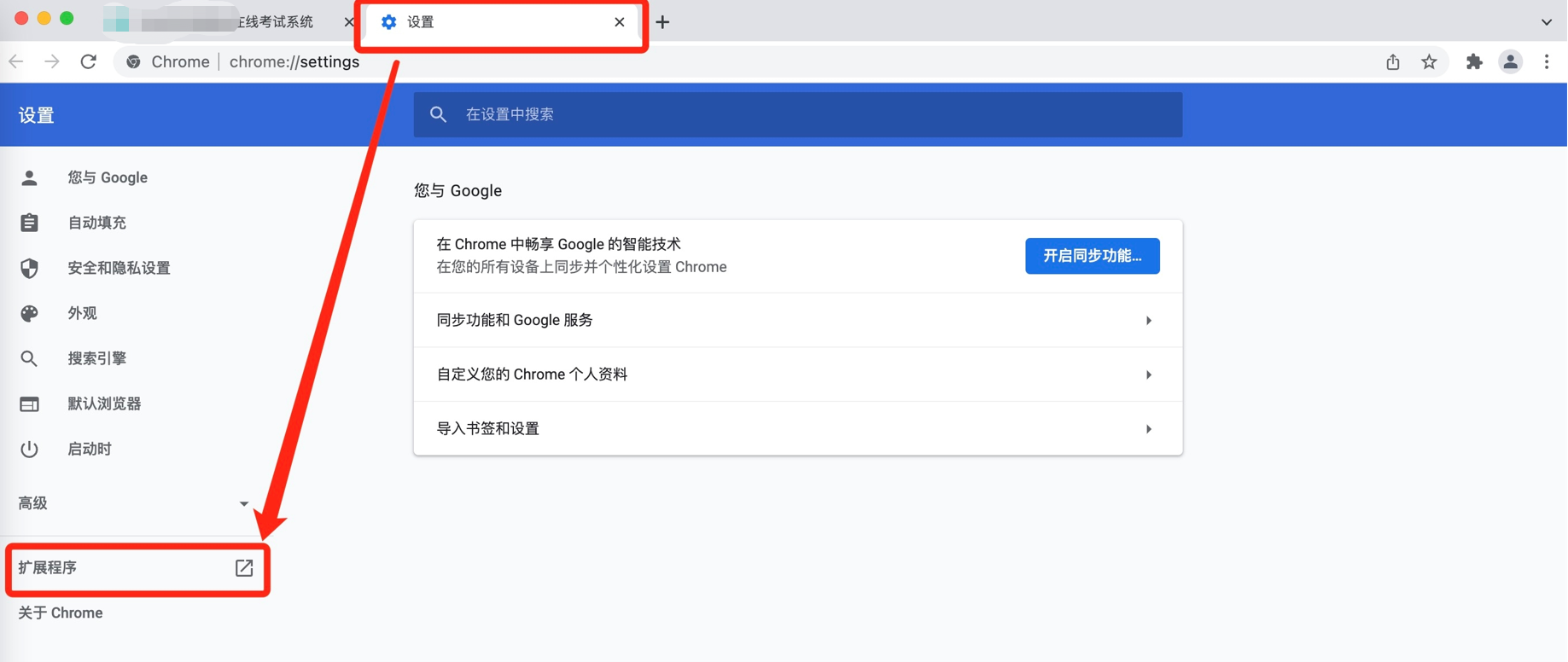Click the person icon beside 您与 Google
The image size is (1568, 662).
click(x=29, y=177)
